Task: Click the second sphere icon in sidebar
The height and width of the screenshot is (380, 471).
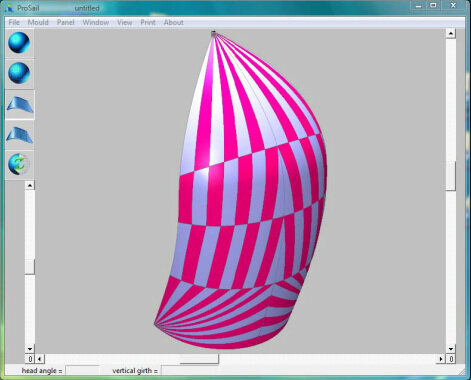Action: pos(19,73)
